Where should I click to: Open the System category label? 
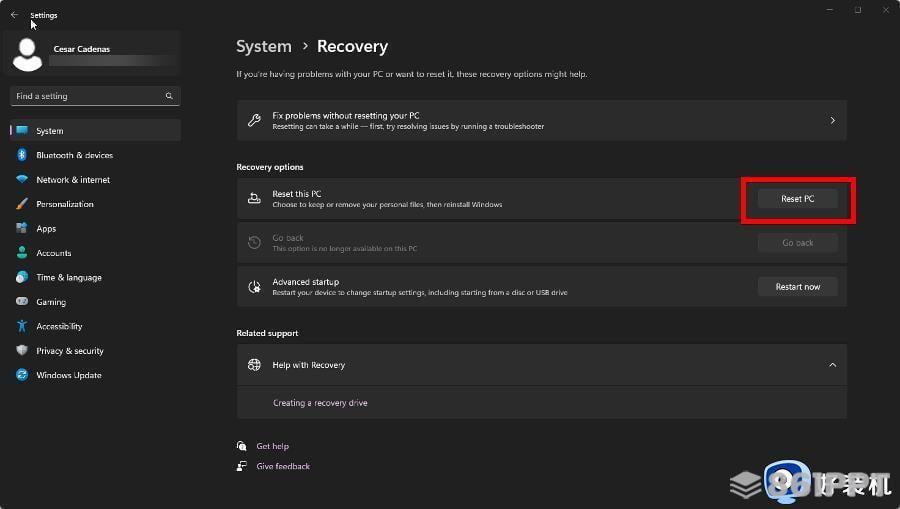(50, 131)
